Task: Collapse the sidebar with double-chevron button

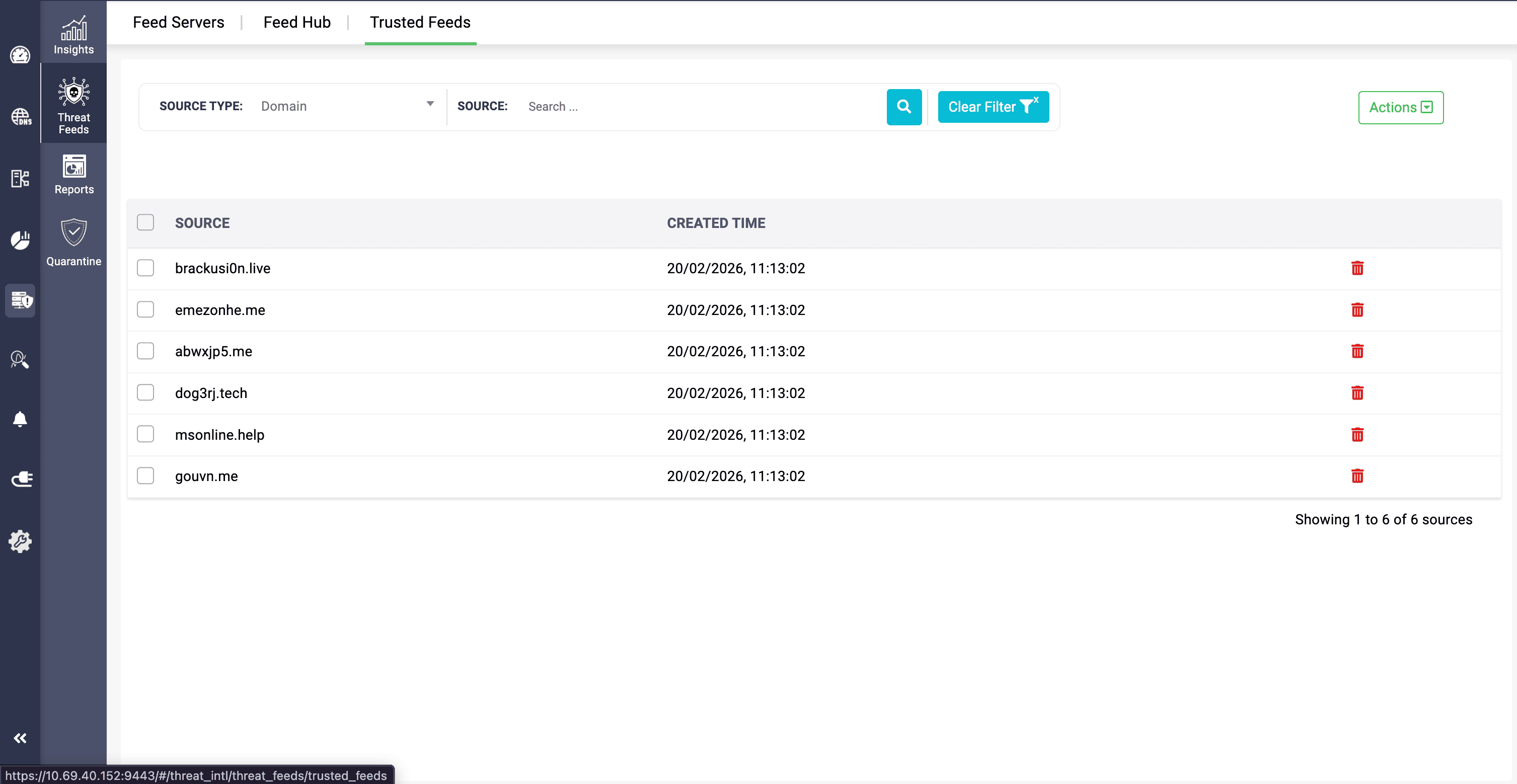Action: click(x=20, y=738)
